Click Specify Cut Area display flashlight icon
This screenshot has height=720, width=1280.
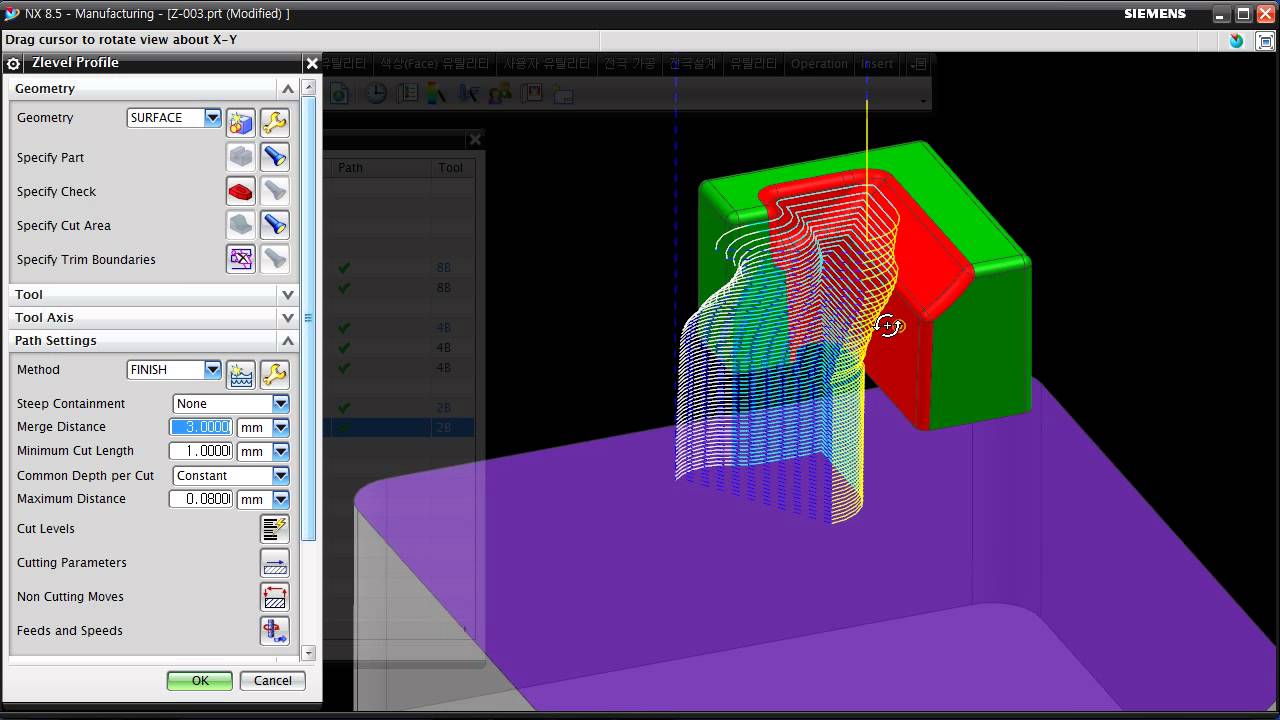tap(274, 225)
